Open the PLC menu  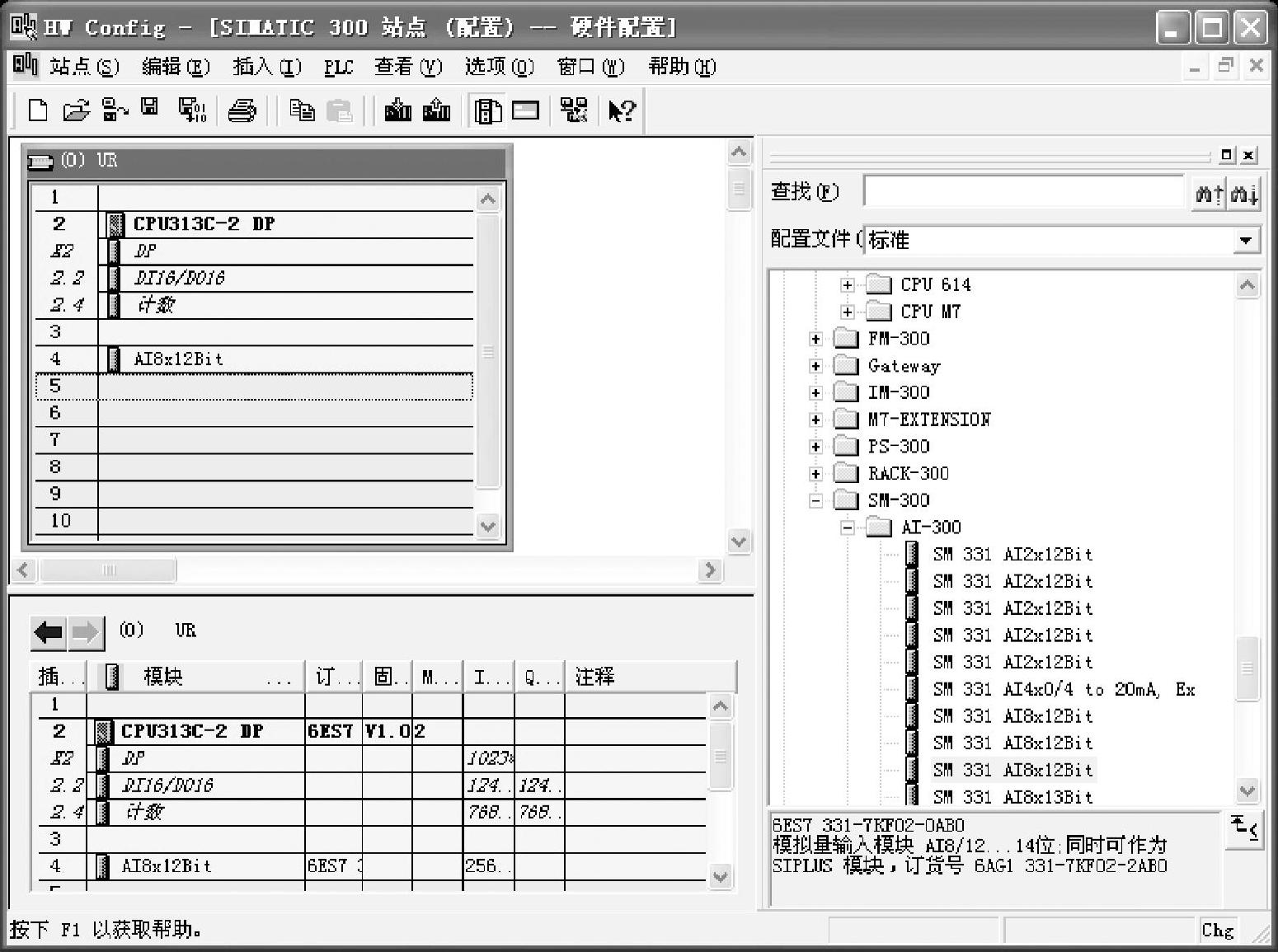(x=338, y=67)
